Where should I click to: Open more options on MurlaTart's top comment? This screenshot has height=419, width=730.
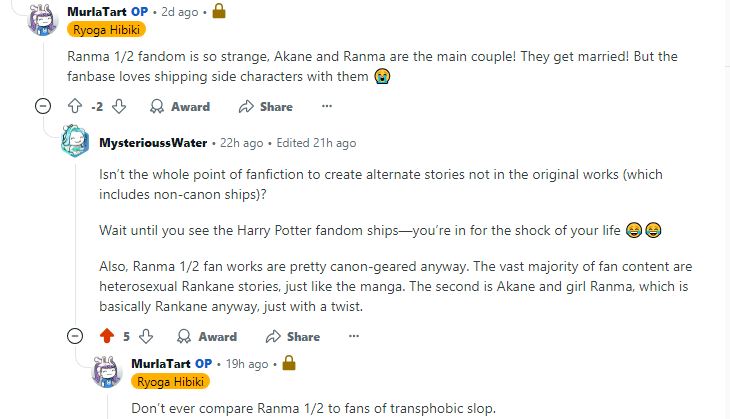pos(326,106)
